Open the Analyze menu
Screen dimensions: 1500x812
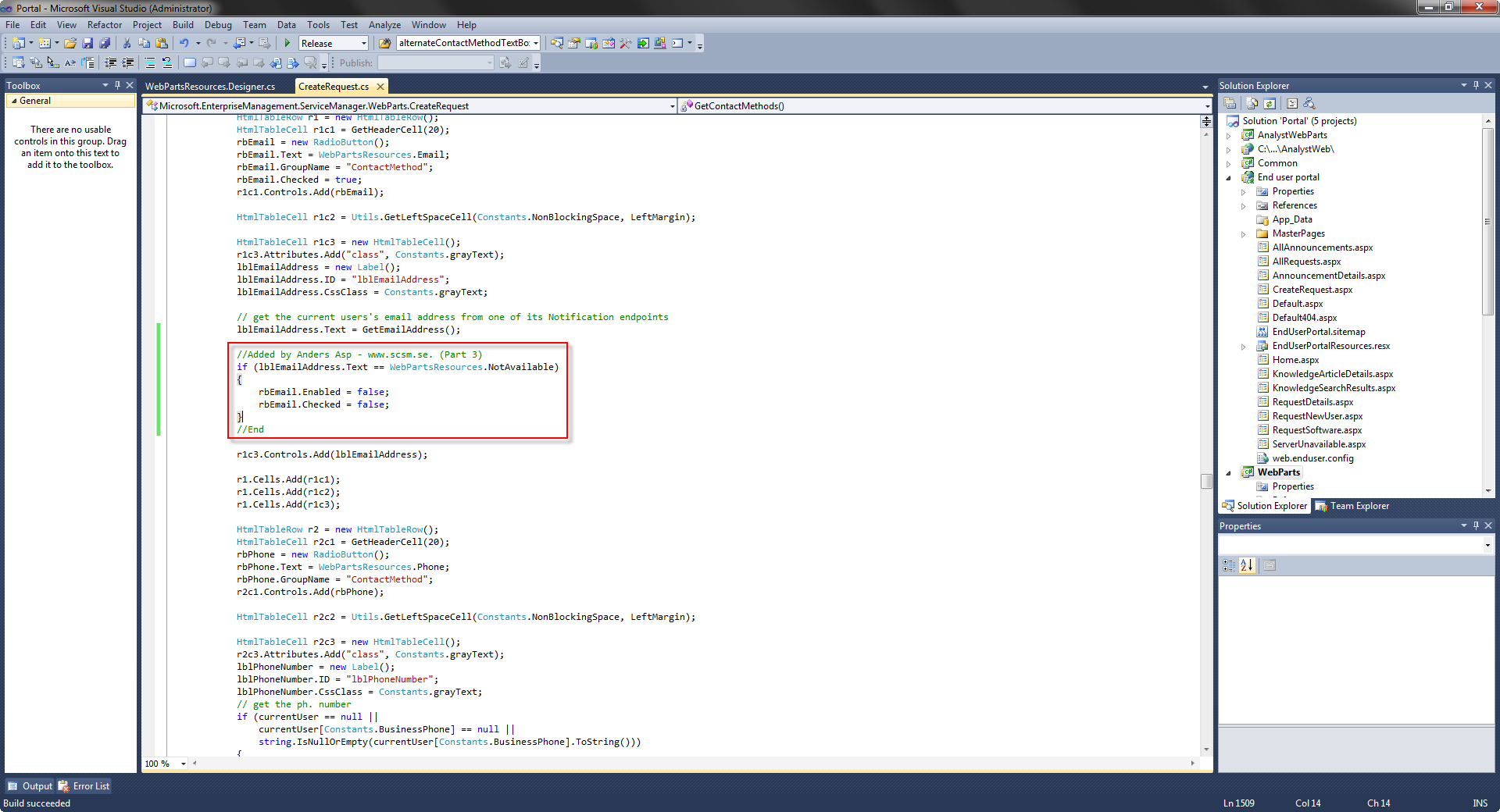click(384, 25)
